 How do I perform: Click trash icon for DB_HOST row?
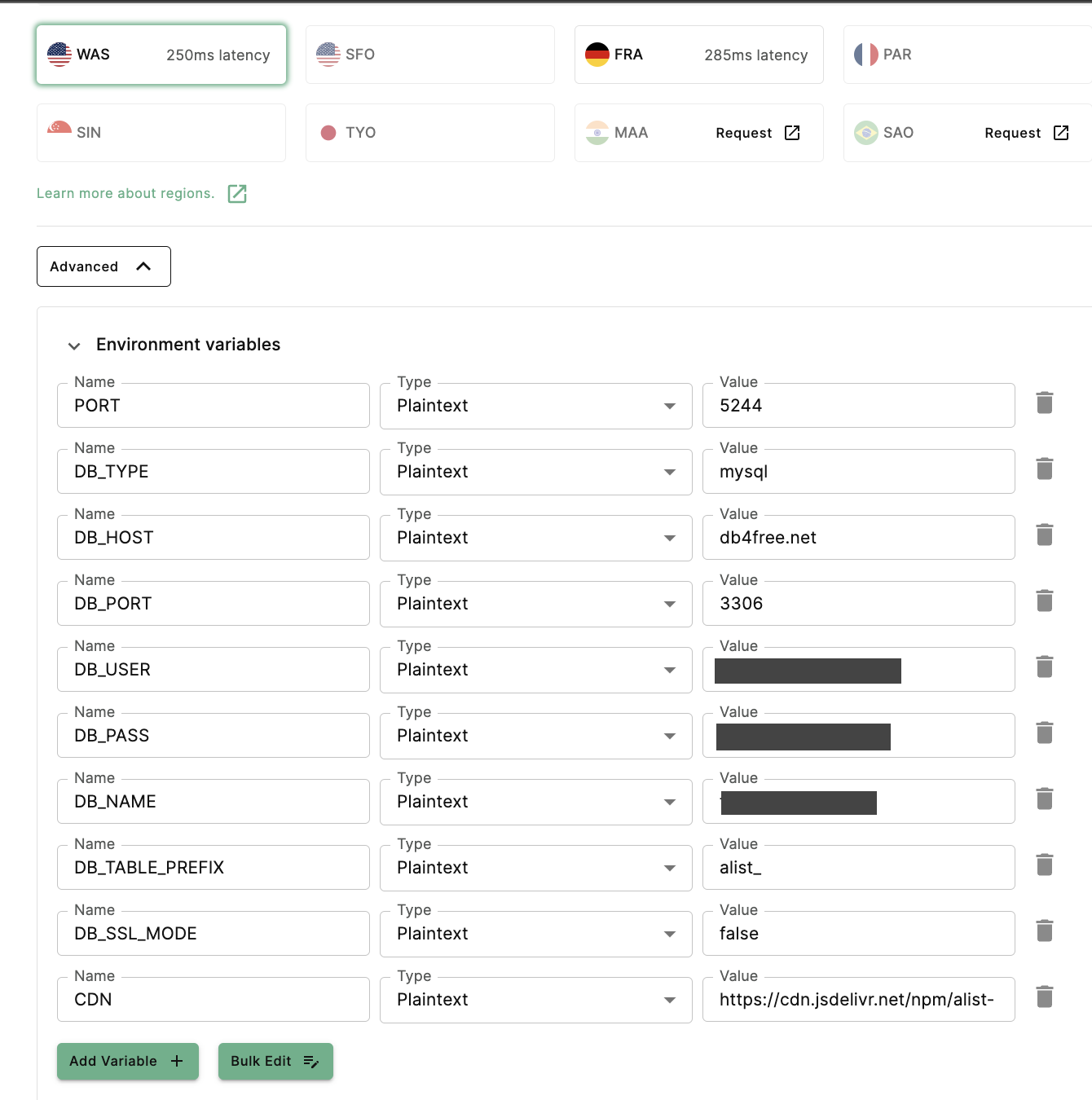[x=1044, y=535]
